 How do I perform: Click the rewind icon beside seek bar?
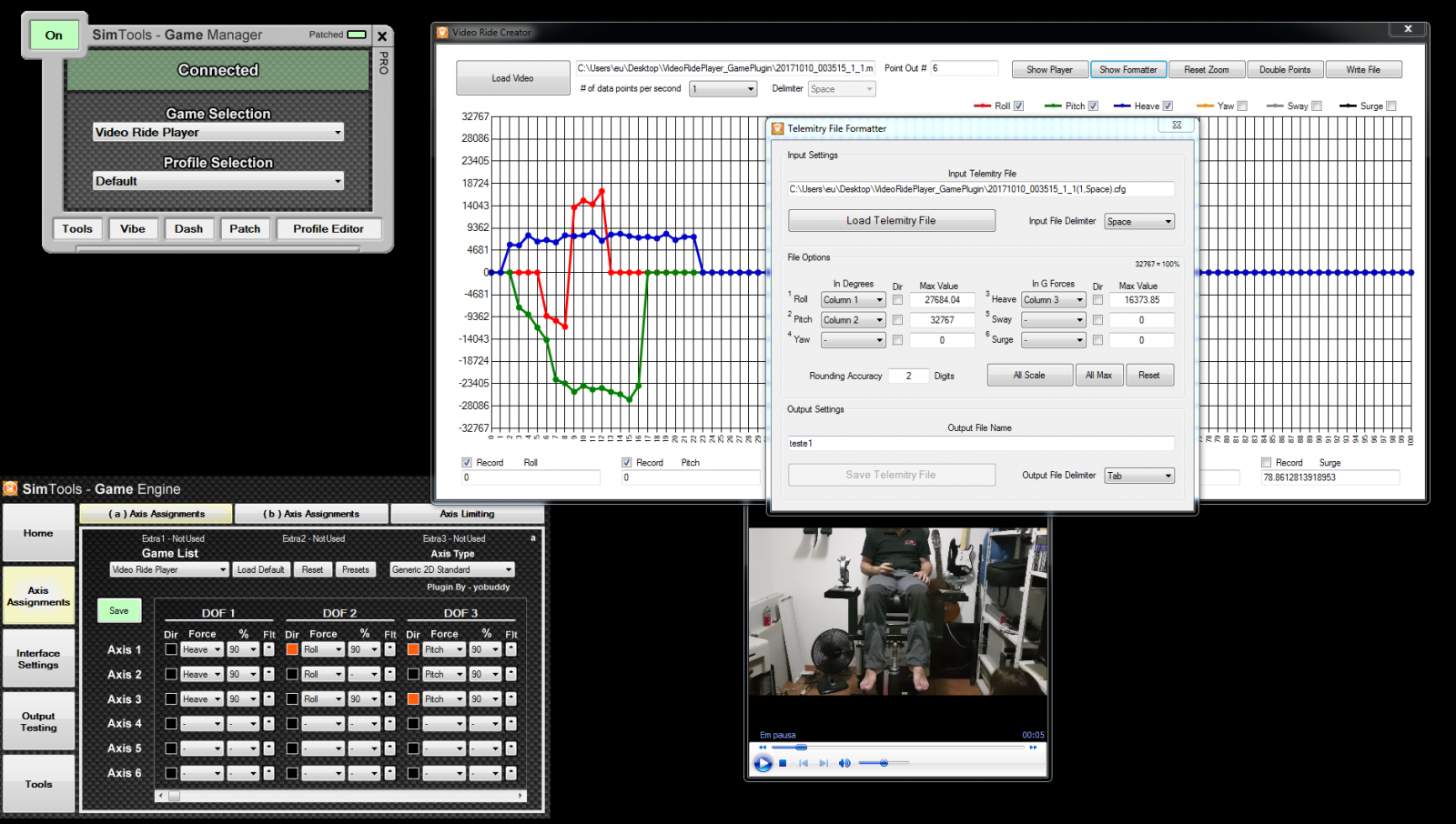pyautogui.click(x=763, y=748)
